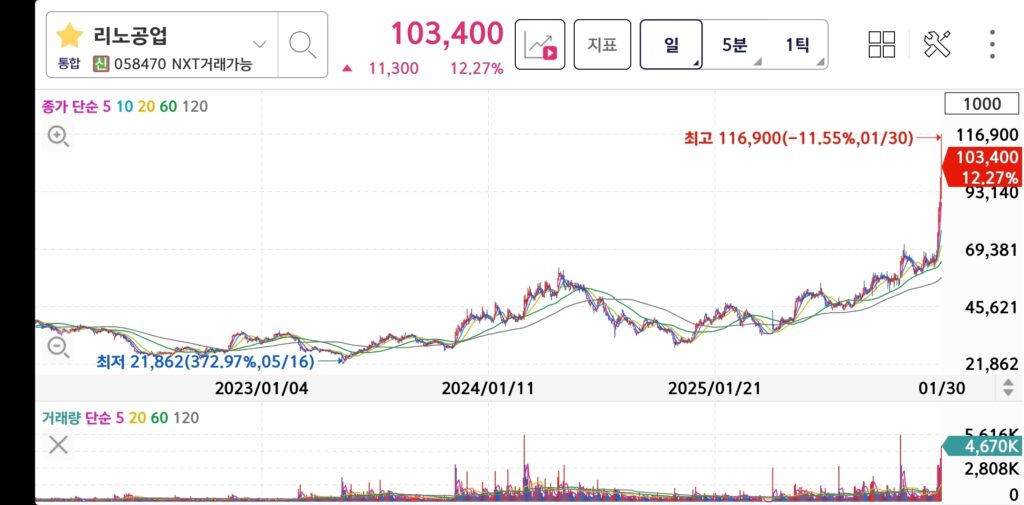The height and width of the screenshot is (505, 1024).
Task: Open the three-dot more options menu
Action: (992, 44)
